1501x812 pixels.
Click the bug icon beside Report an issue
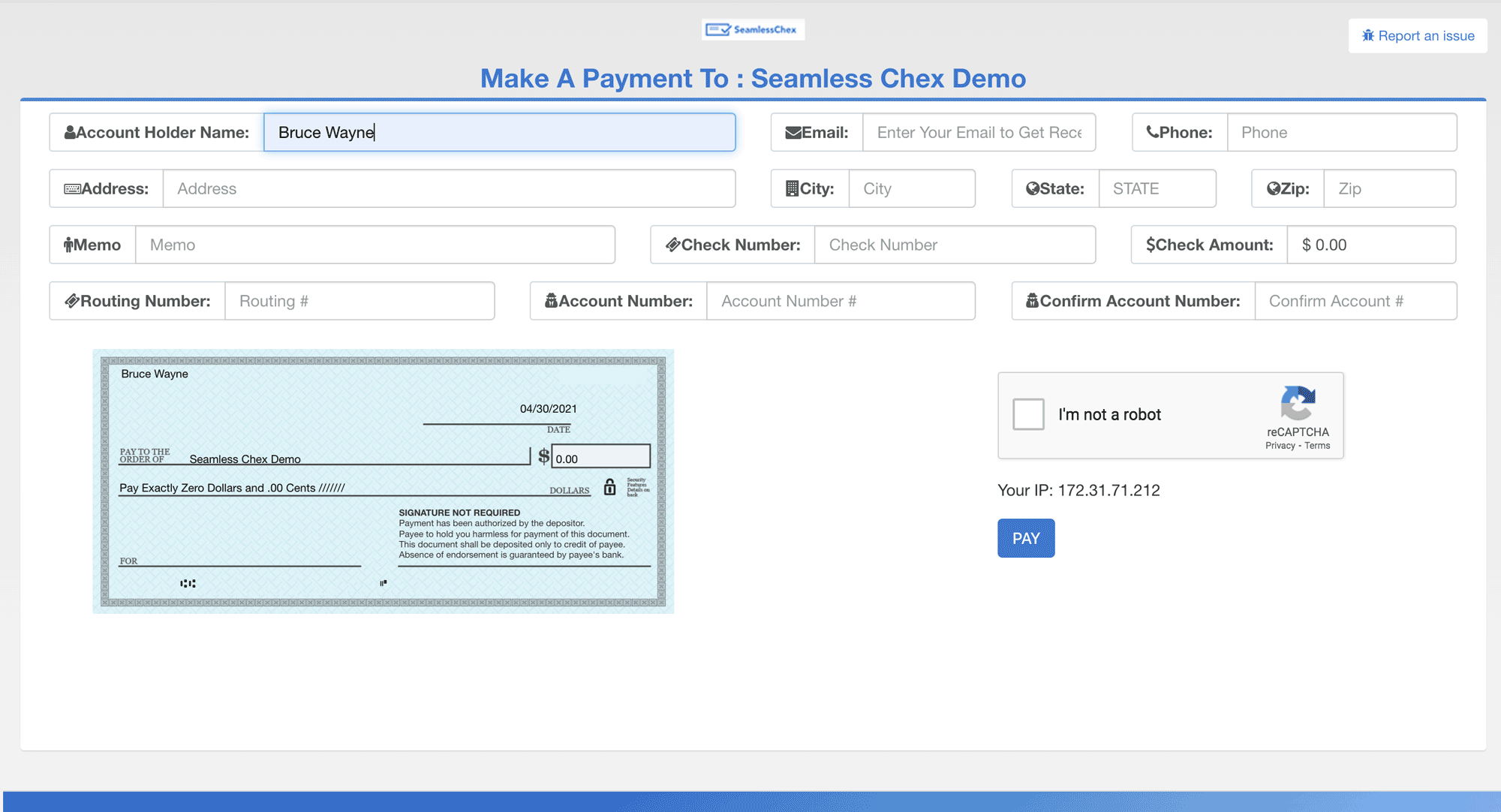click(1368, 36)
